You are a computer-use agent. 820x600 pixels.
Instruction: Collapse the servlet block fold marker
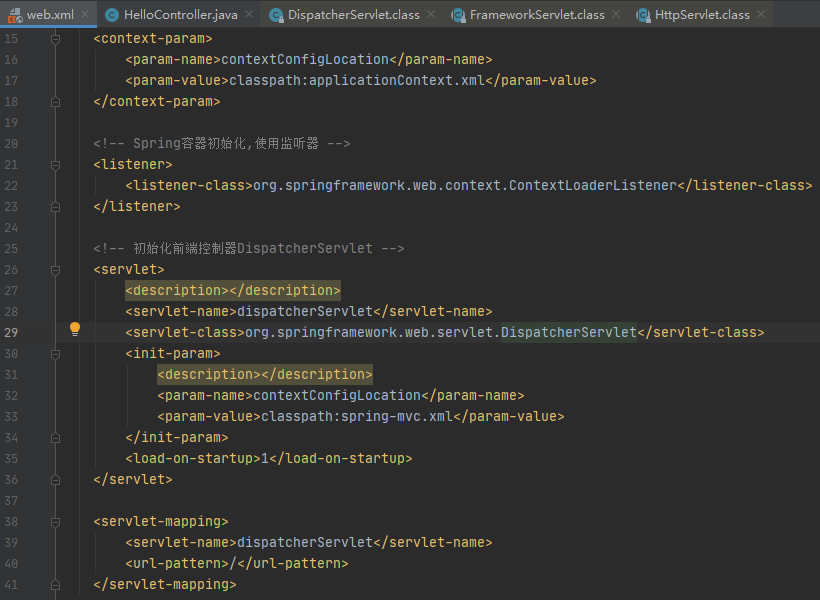(56, 269)
